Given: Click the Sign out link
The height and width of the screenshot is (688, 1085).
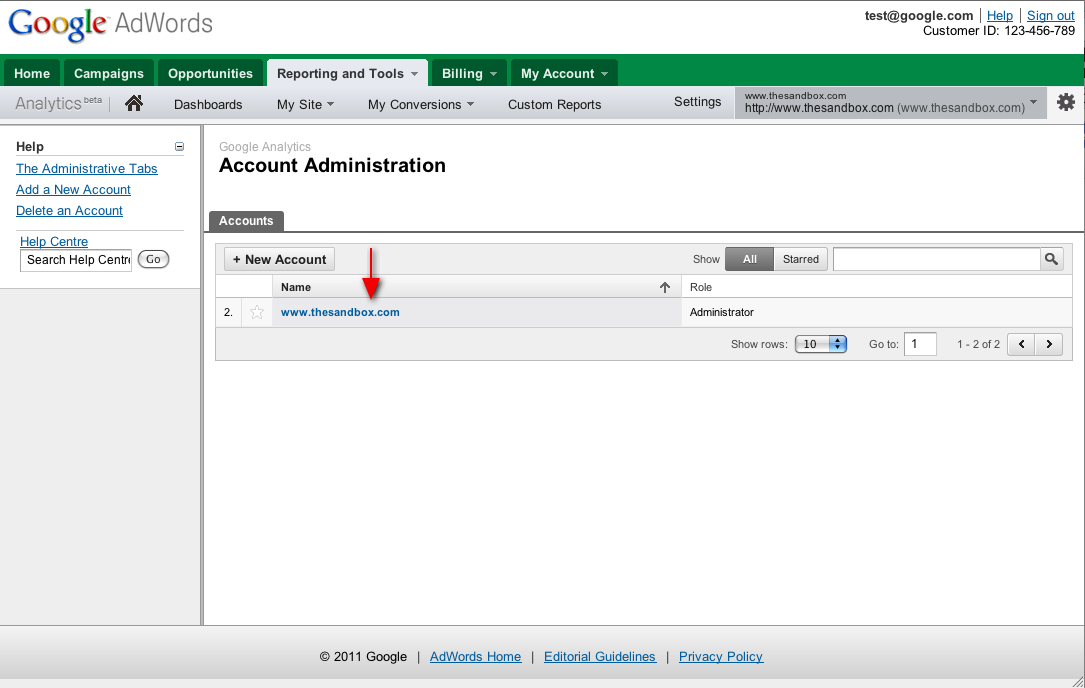Looking at the screenshot, I should pyautogui.click(x=1050, y=16).
